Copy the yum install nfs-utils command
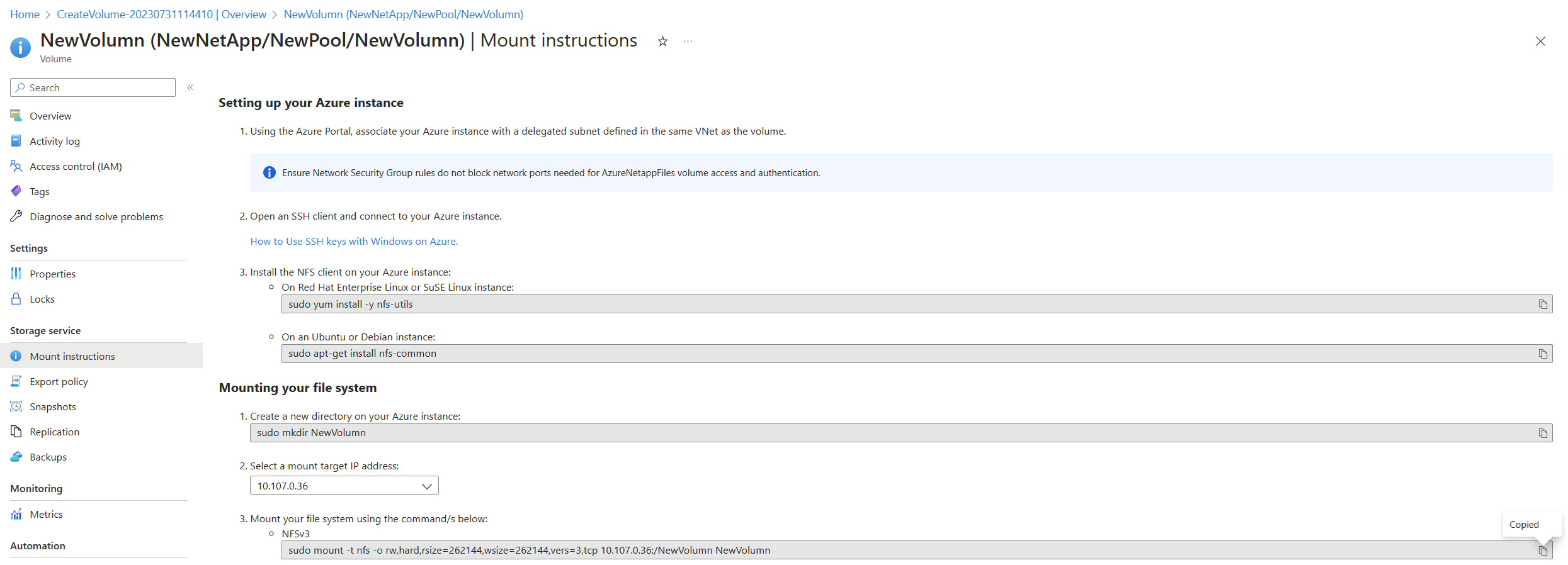The image size is (1568, 565). pos(1543,305)
